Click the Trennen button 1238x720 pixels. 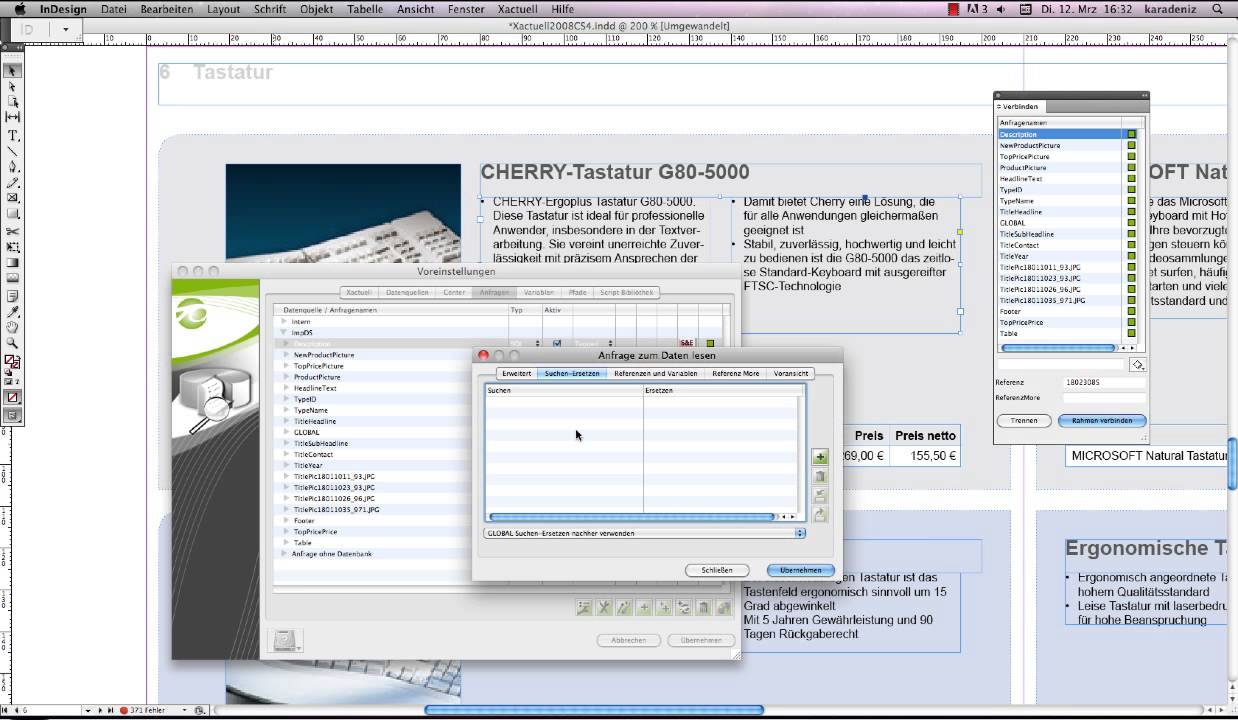1024,420
